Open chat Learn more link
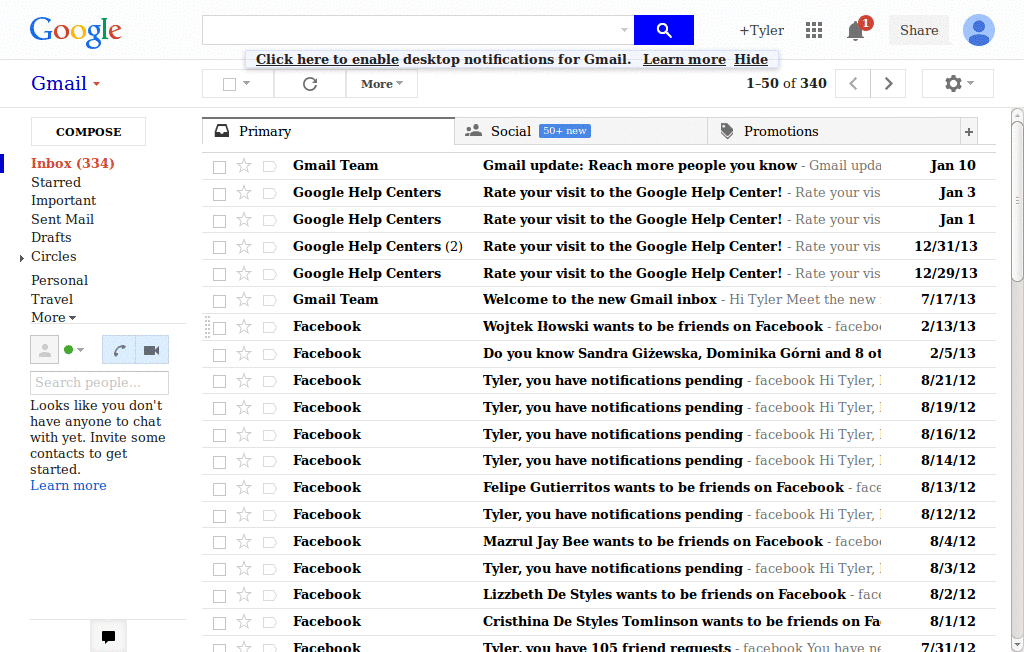 click(68, 485)
